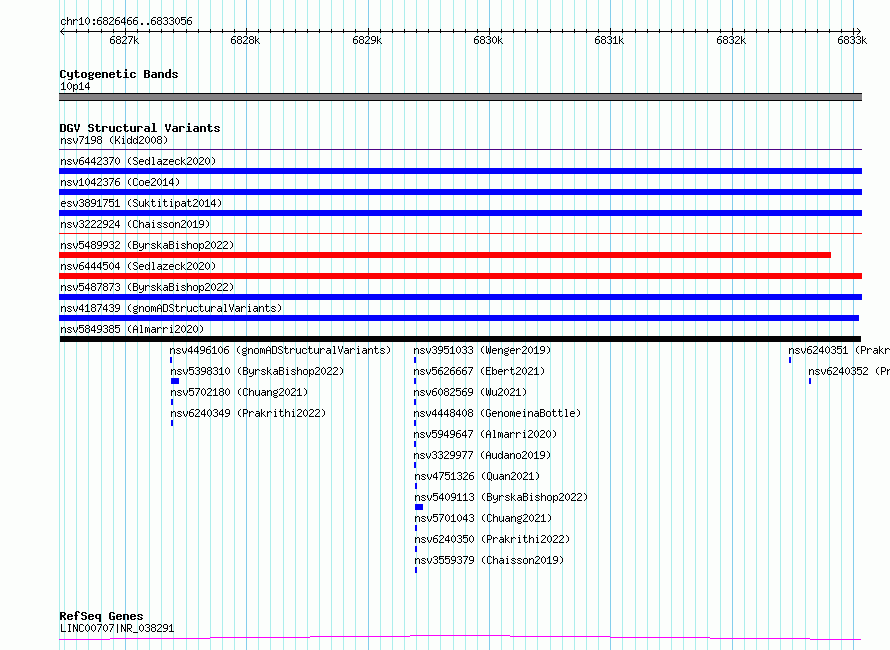The height and width of the screenshot is (650, 890).
Task: Open nsv3329977 (Audano2019) label
Action: point(482,455)
